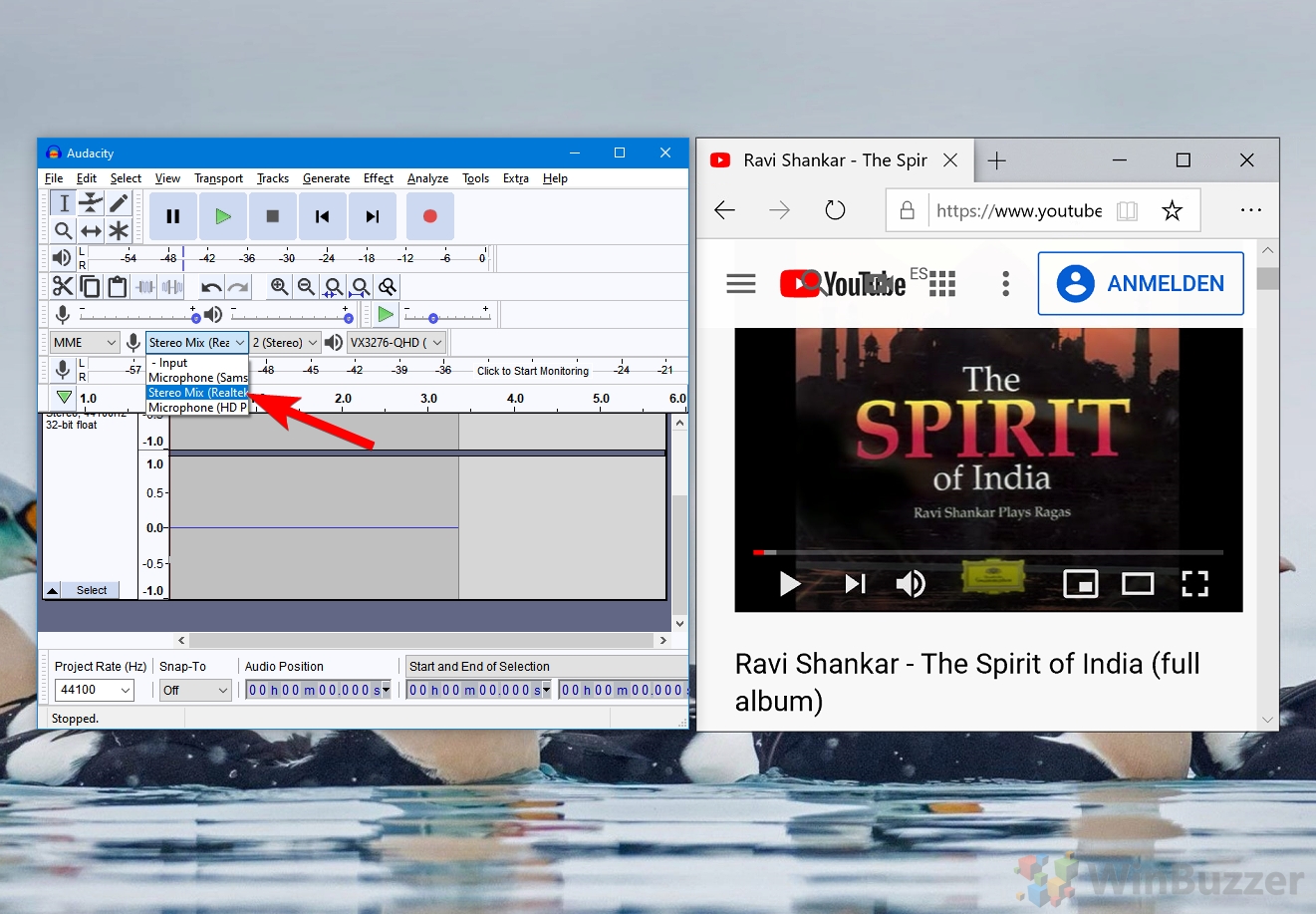1316x914 pixels.
Task: Click the Fit Project to Width zoom icon
Action: coord(360,286)
